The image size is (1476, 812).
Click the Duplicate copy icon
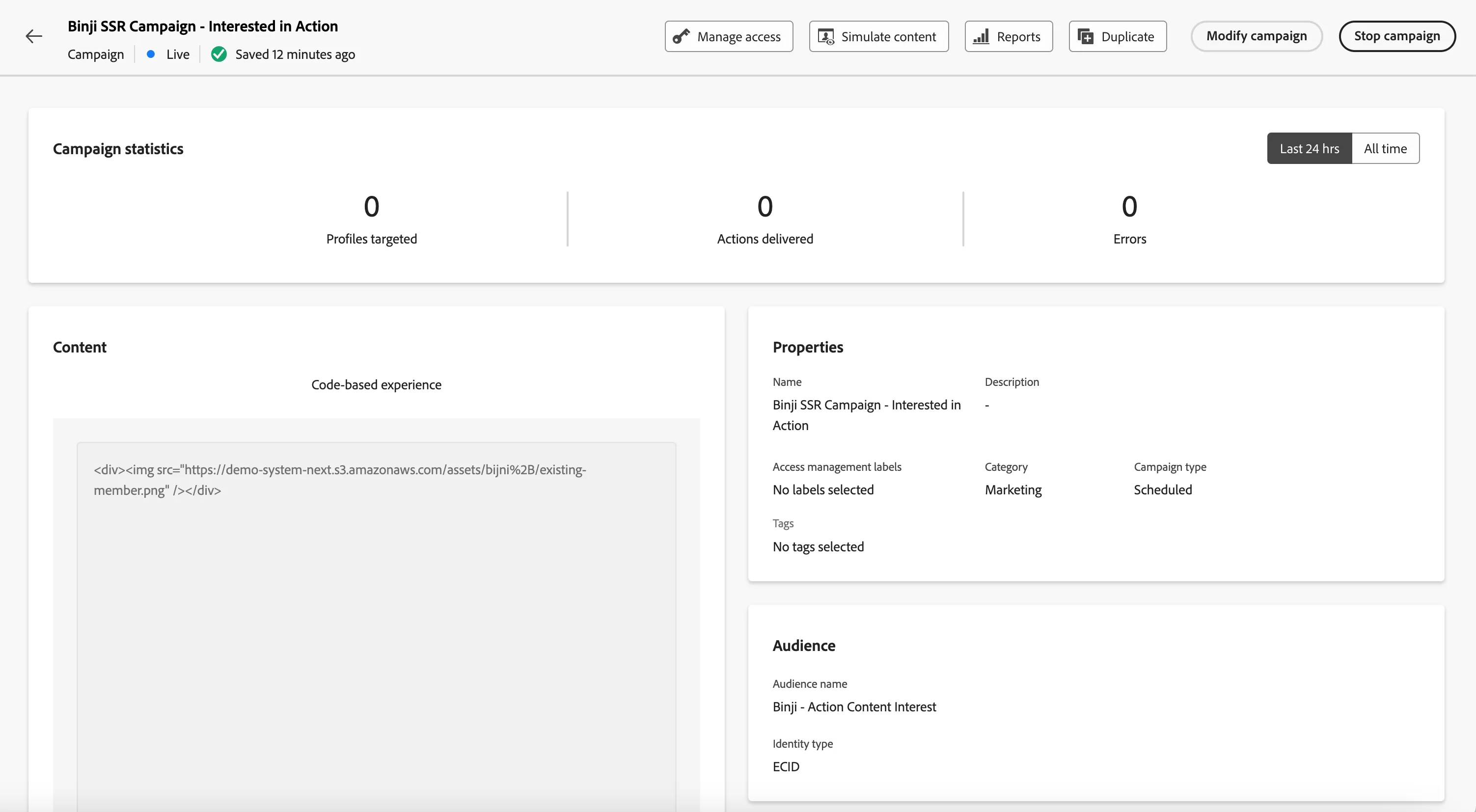click(x=1085, y=37)
